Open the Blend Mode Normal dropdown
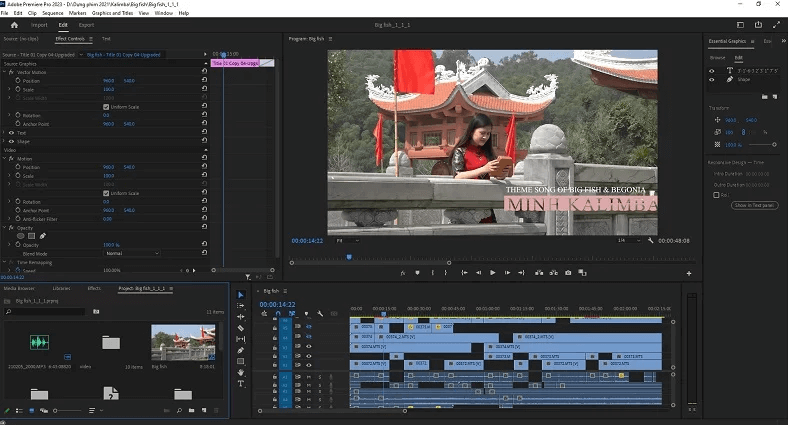The width and height of the screenshot is (788, 425). pos(132,253)
